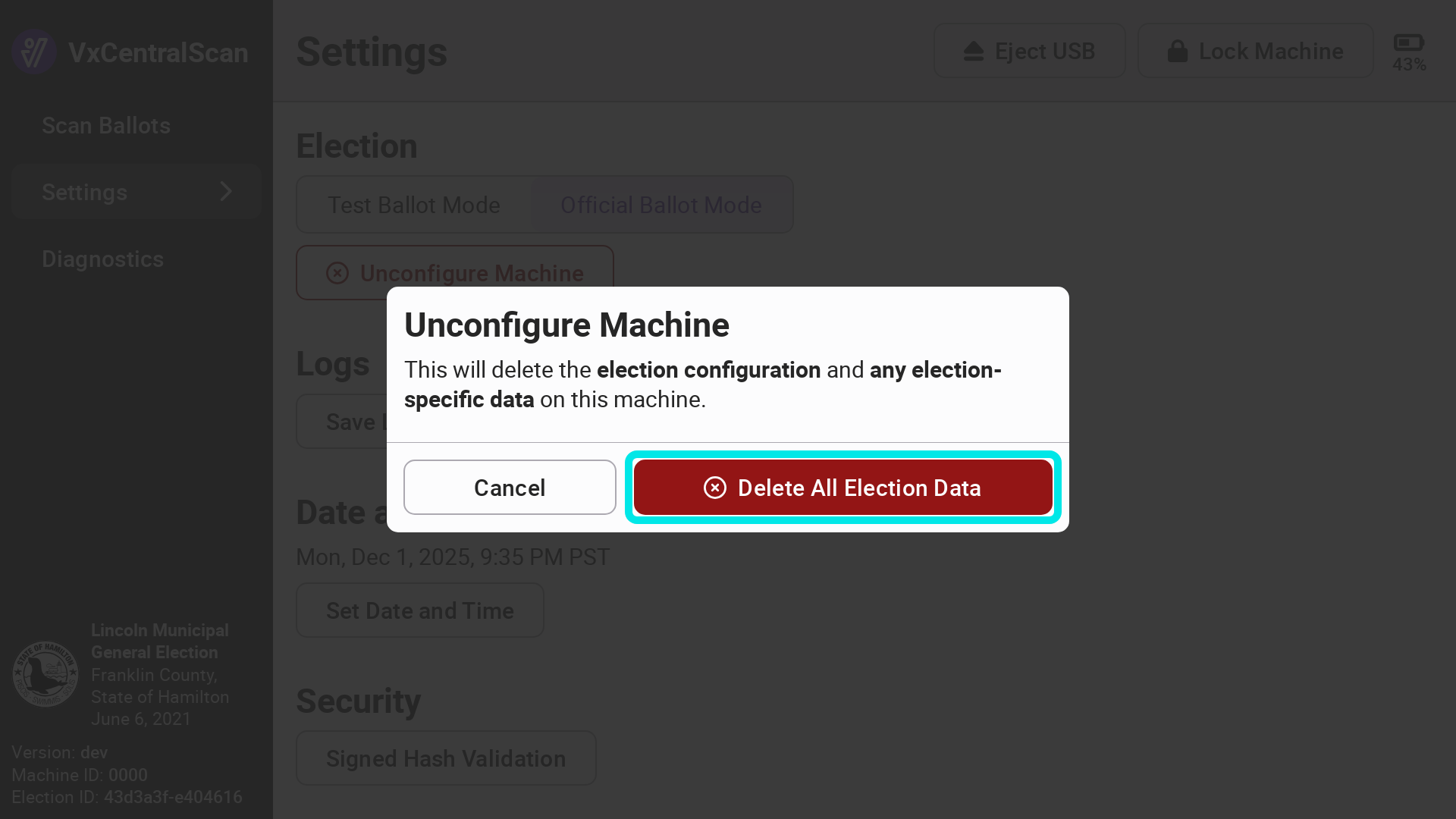Click the Eject USB button
This screenshot has width=1456, height=819.
pyautogui.click(x=1029, y=51)
